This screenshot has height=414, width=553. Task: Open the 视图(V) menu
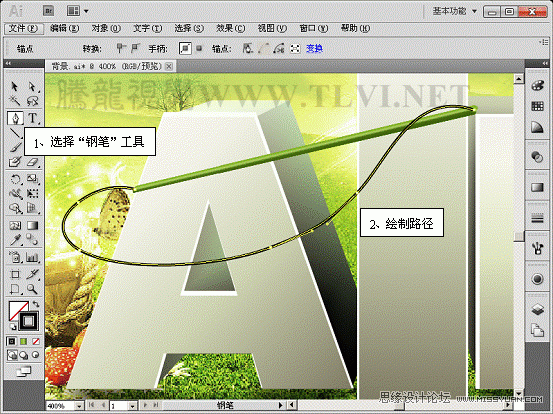click(272, 29)
